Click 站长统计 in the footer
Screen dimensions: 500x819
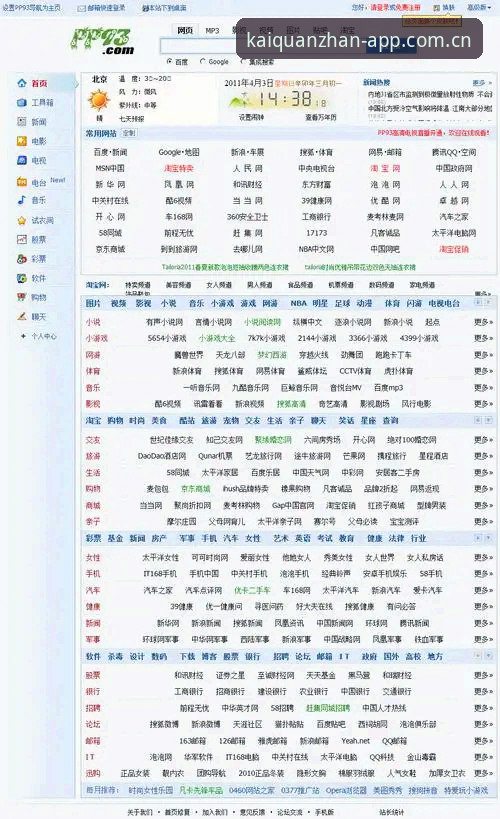point(391,812)
